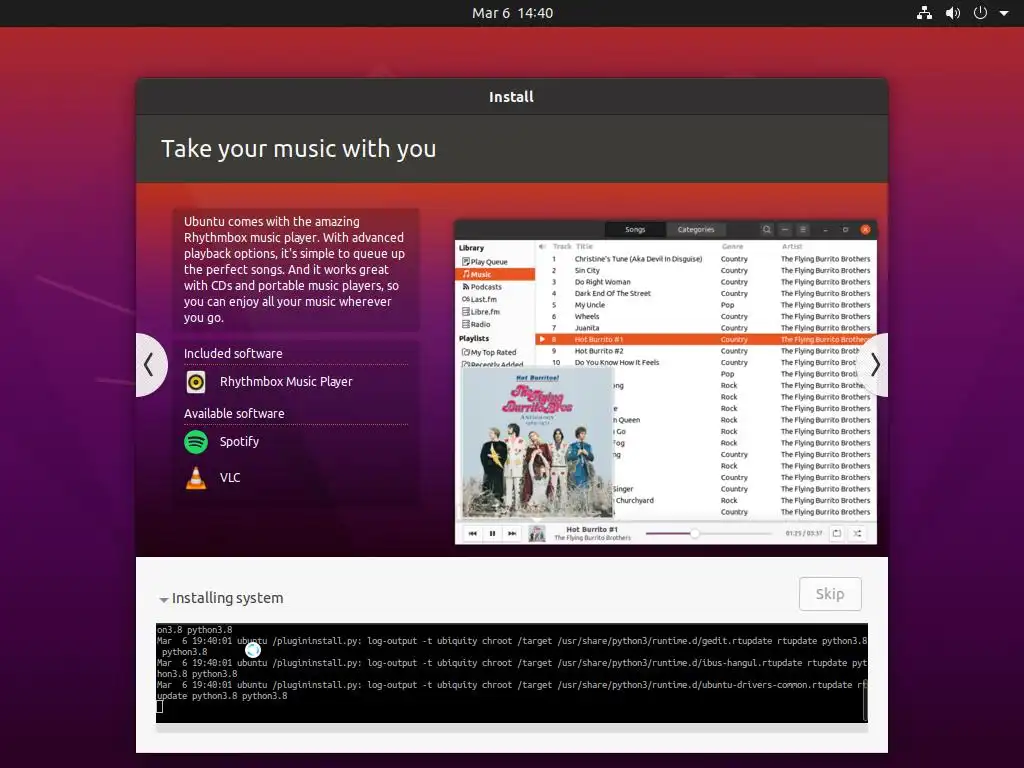Viewport: 1024px width, 768px height.
Task: Click the Rhythmbox Music Player label
Action: click(x=286, y=381)
